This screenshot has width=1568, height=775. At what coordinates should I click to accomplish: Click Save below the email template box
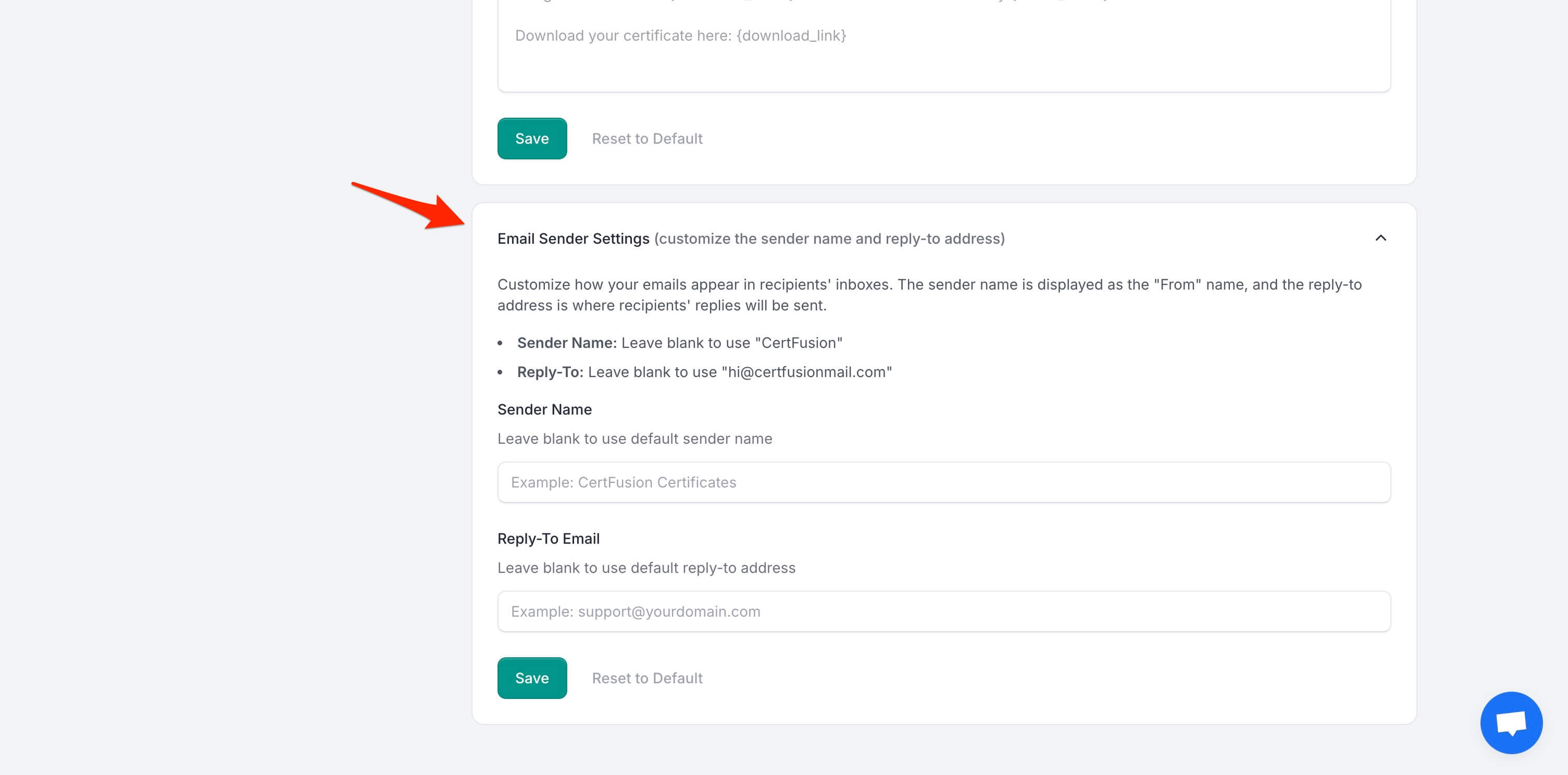pyautogui.click(x=531, y=139)
